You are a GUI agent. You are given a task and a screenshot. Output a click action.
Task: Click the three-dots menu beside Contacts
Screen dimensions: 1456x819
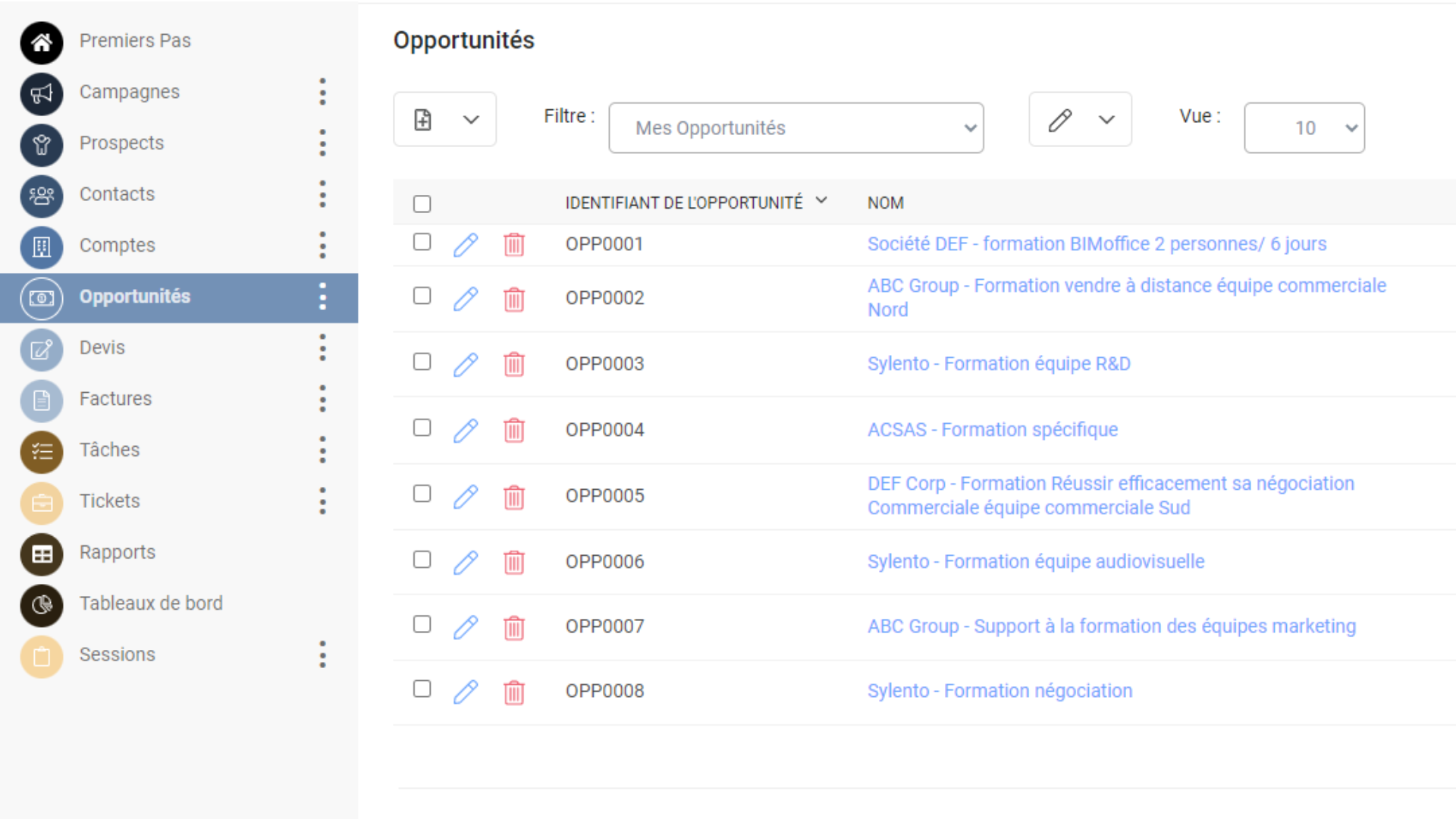tap(323, 195)
